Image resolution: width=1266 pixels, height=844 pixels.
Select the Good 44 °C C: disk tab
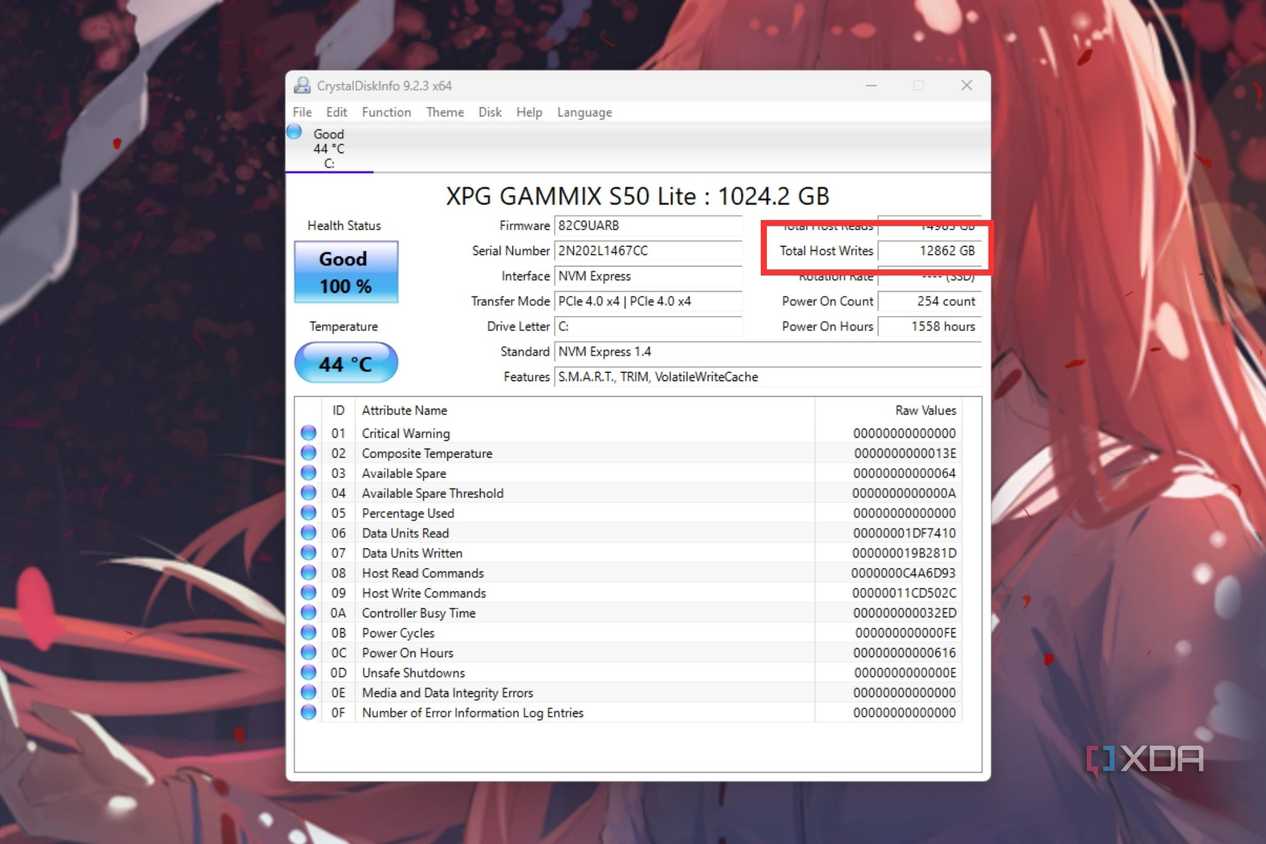click(329, 148)
